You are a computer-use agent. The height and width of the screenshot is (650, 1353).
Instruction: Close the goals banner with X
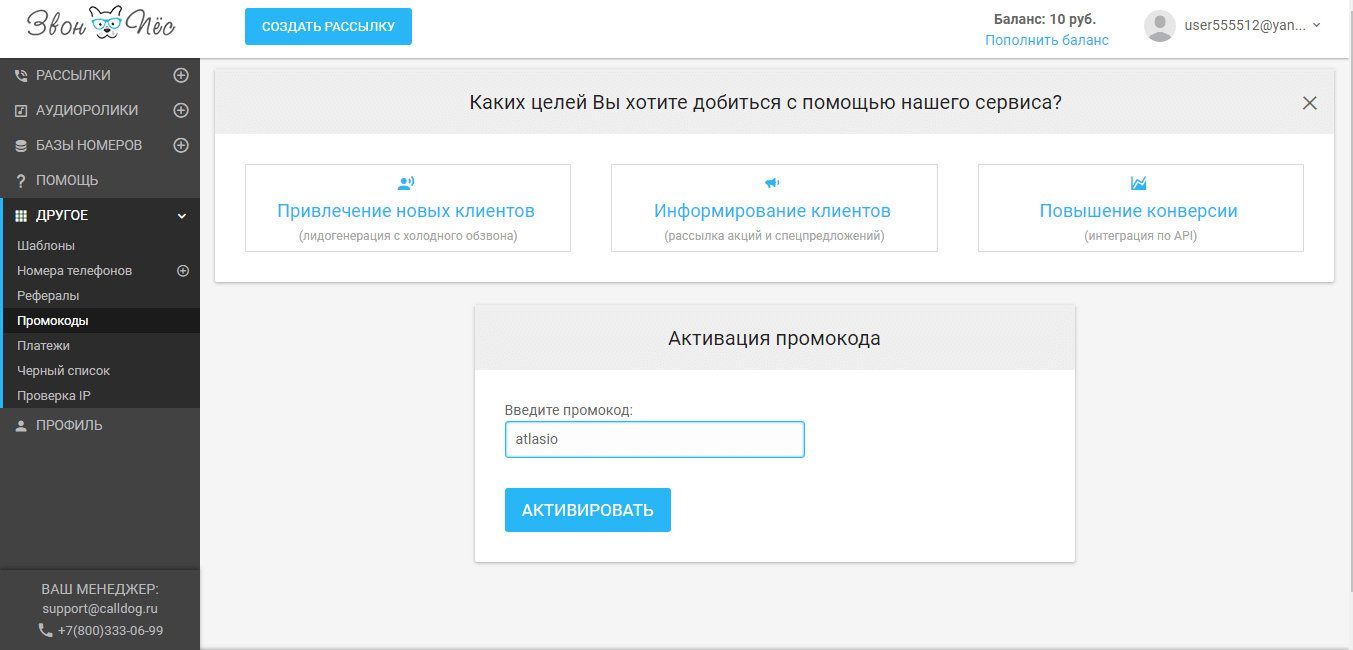[1309, 103]
